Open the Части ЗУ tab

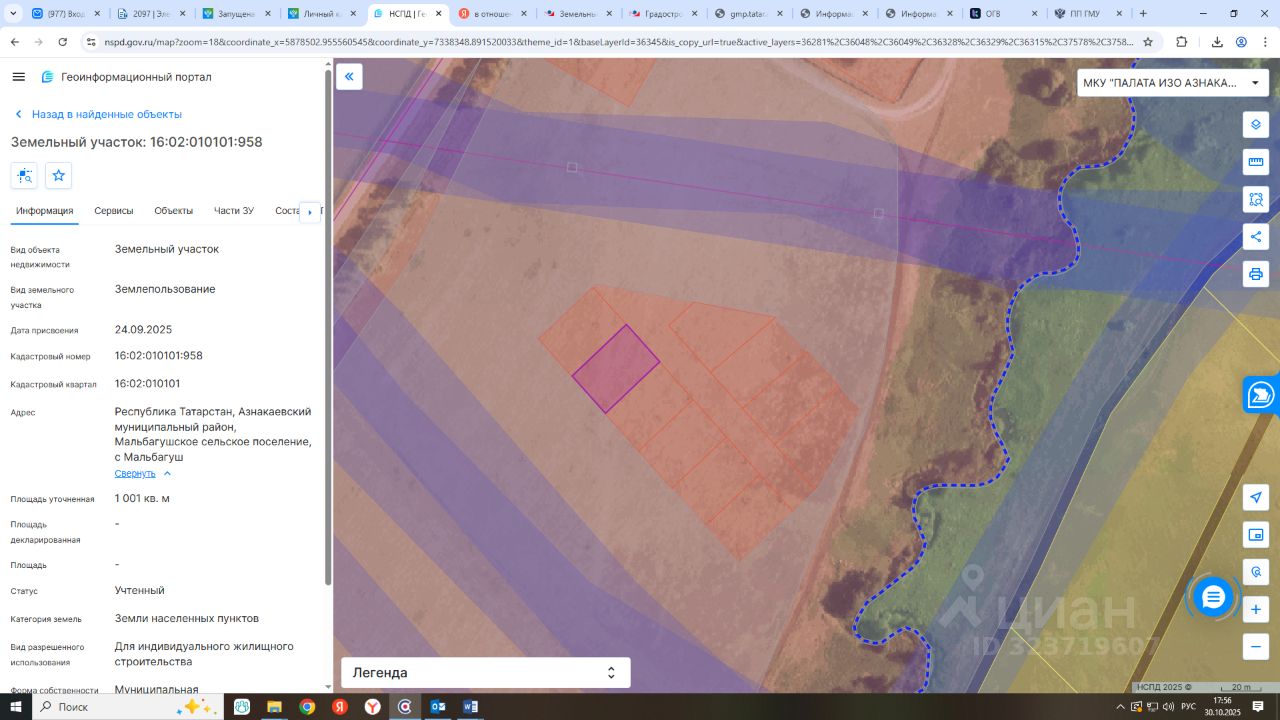click(234, 211)
